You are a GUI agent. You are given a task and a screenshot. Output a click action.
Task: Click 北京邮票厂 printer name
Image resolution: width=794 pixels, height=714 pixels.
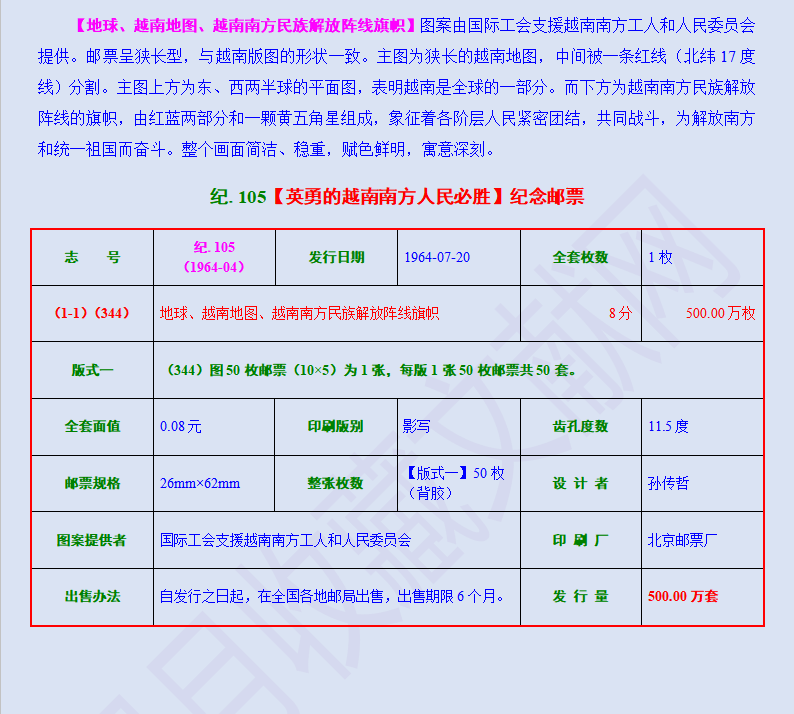click(x=682, y=540)
